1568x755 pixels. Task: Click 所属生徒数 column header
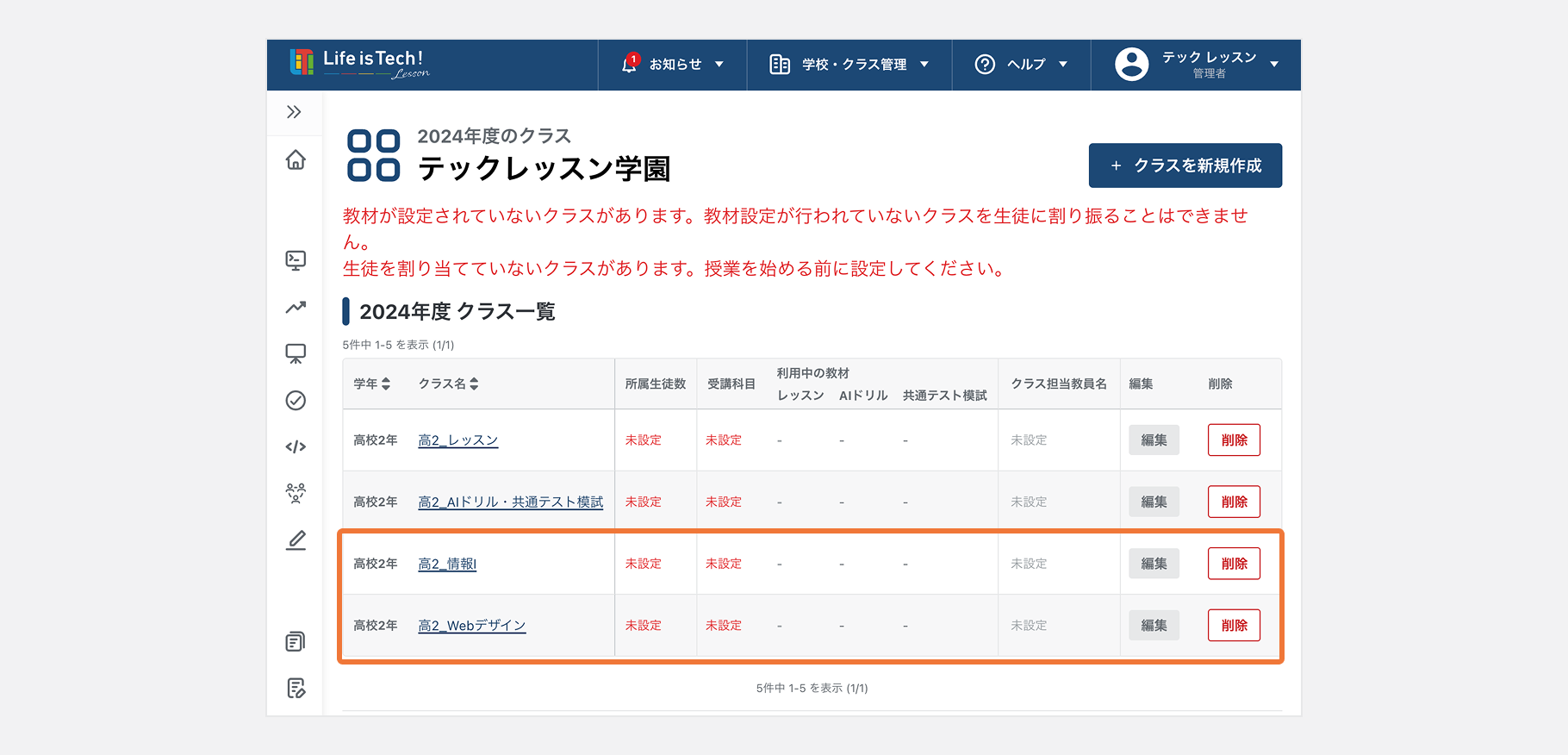click(x=656, y=384)
